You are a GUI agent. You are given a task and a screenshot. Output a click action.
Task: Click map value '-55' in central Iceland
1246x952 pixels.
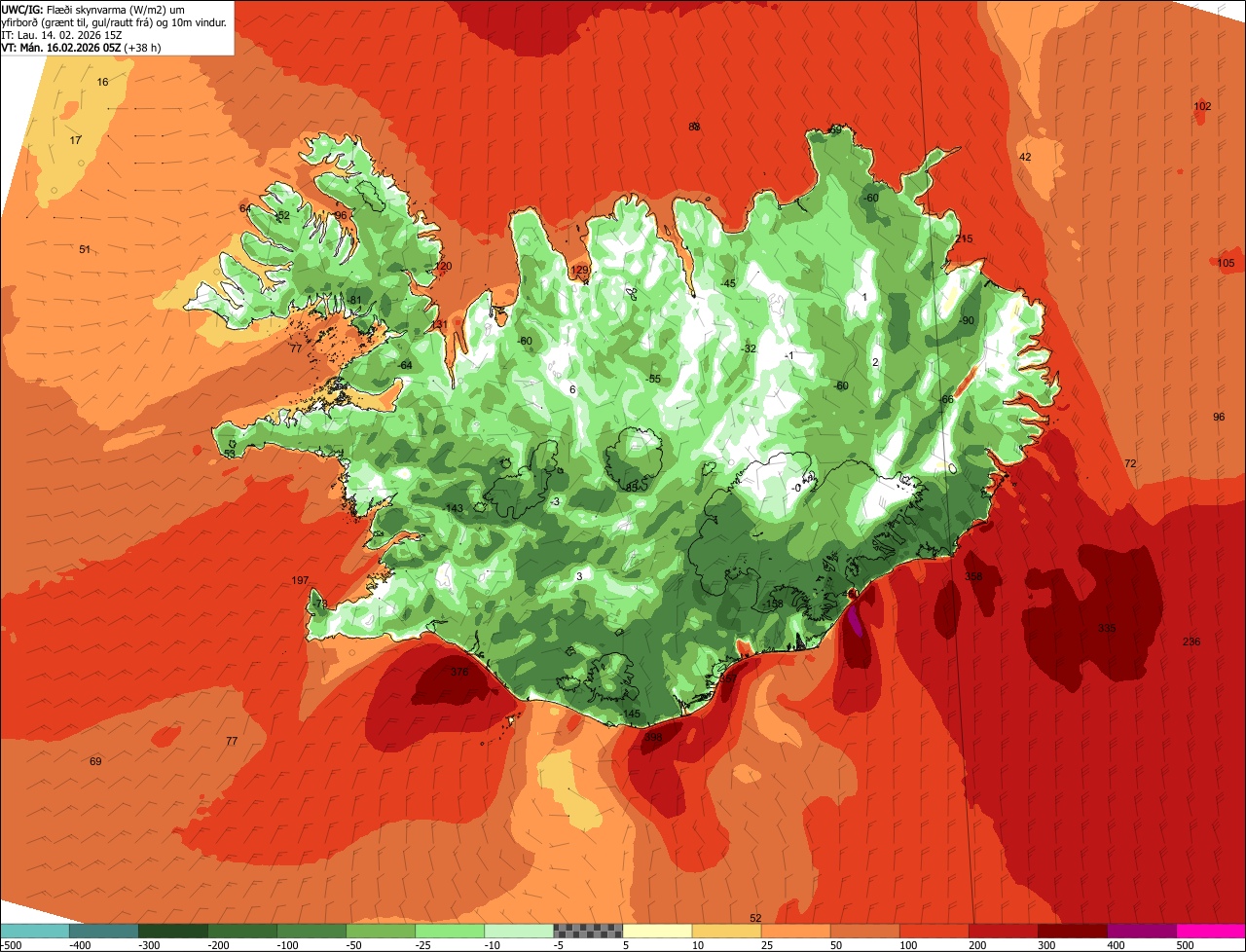[x=653, y=379]
